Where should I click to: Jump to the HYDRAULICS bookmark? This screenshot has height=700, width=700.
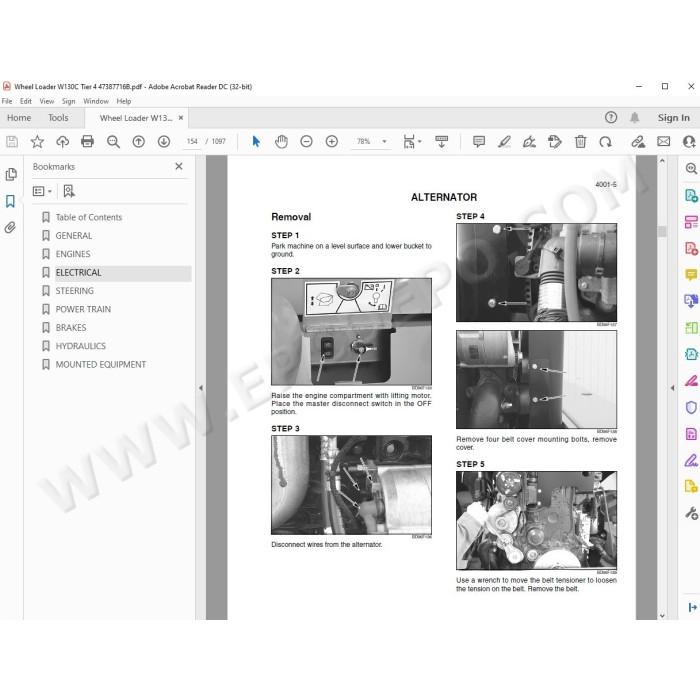click(x=80, y=346)
